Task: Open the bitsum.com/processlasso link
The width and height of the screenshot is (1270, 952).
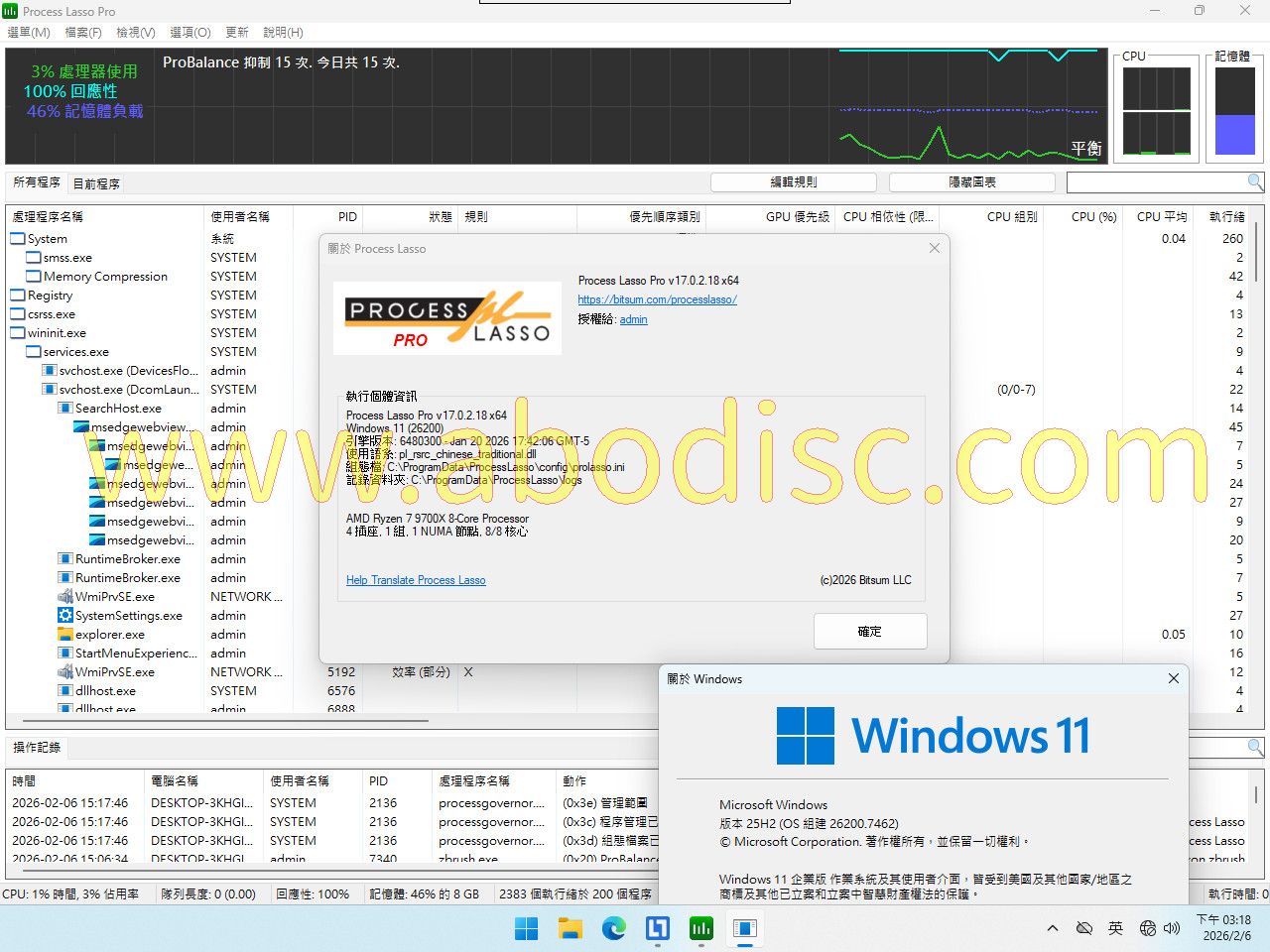Action: click(x=657, y=299)
